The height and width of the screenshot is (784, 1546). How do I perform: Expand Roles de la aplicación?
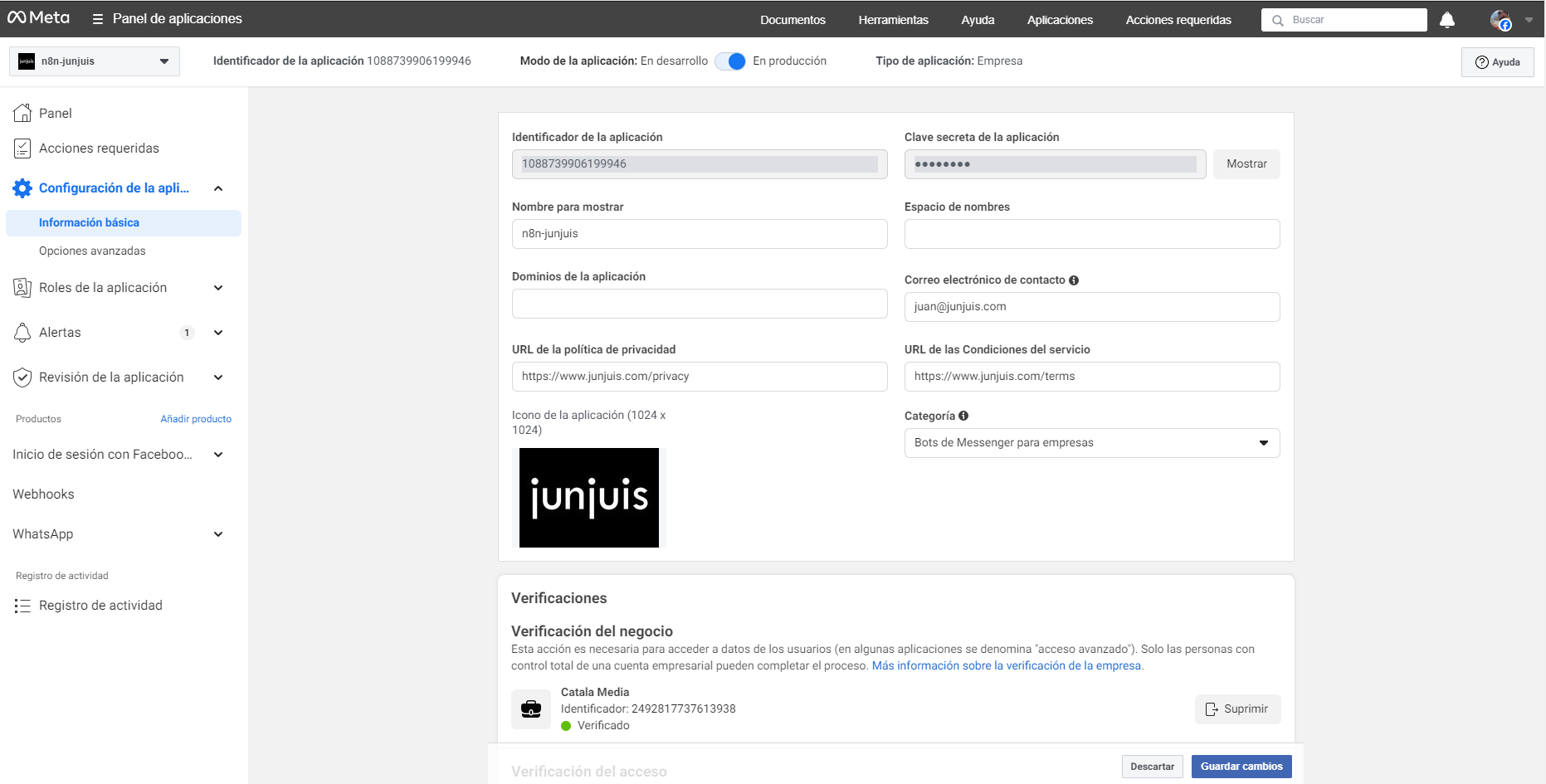(218, 288)
